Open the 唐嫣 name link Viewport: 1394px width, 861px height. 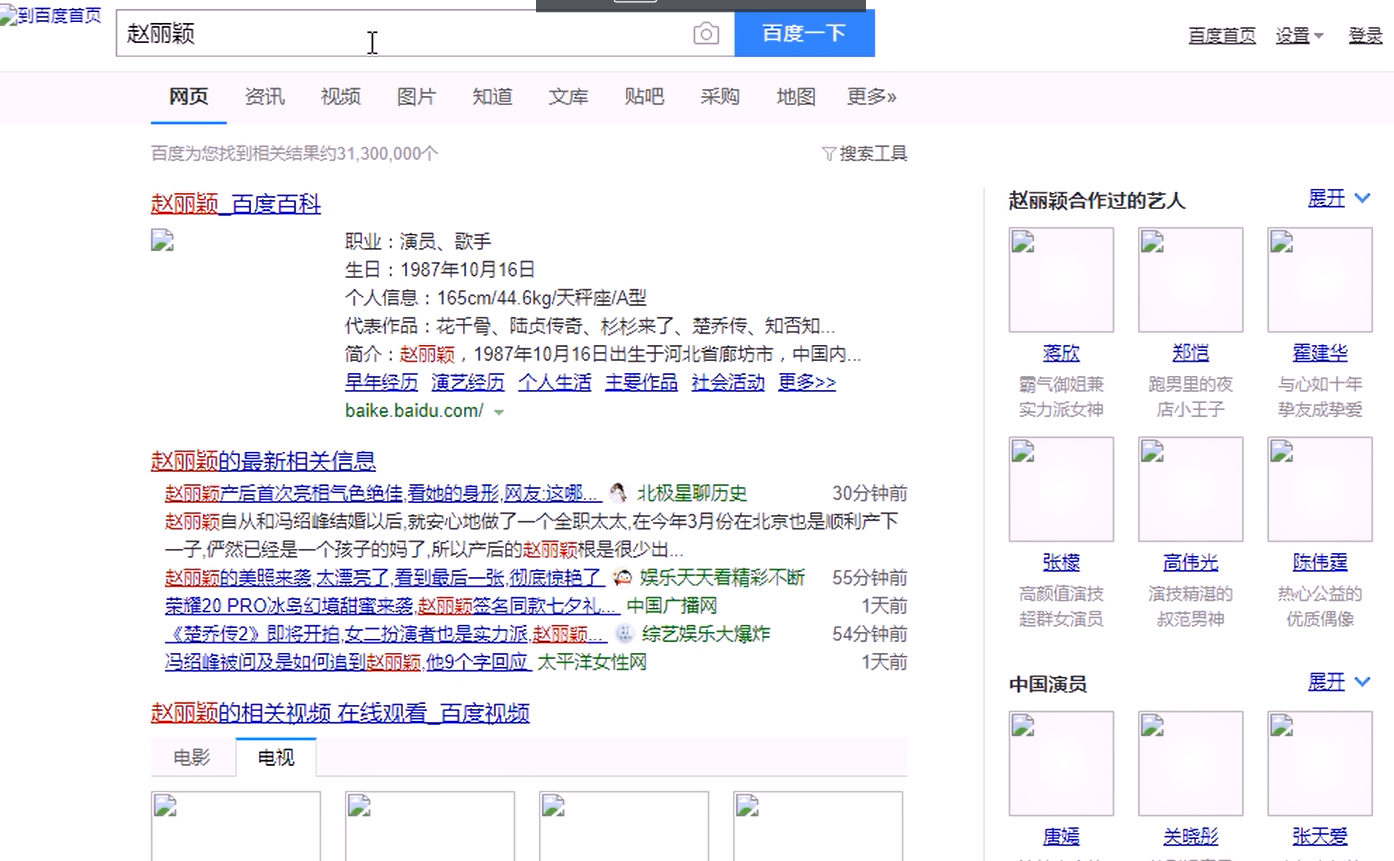(1061, 837)
